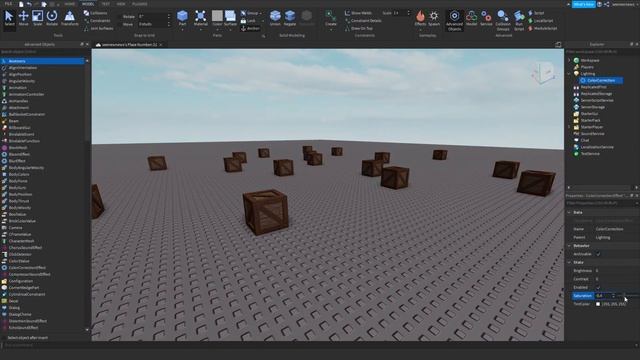This screenshot has width=640, height=360.
Task: Click the place document tab
Action: [x=129, y=44]
